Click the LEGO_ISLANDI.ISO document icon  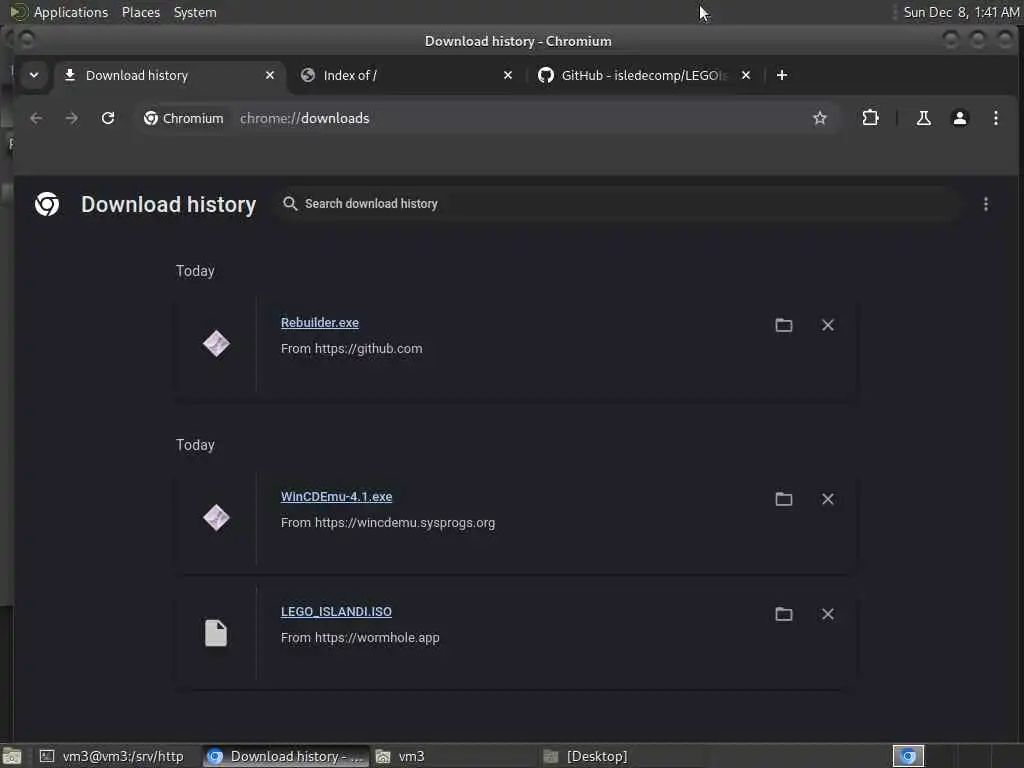216,633
